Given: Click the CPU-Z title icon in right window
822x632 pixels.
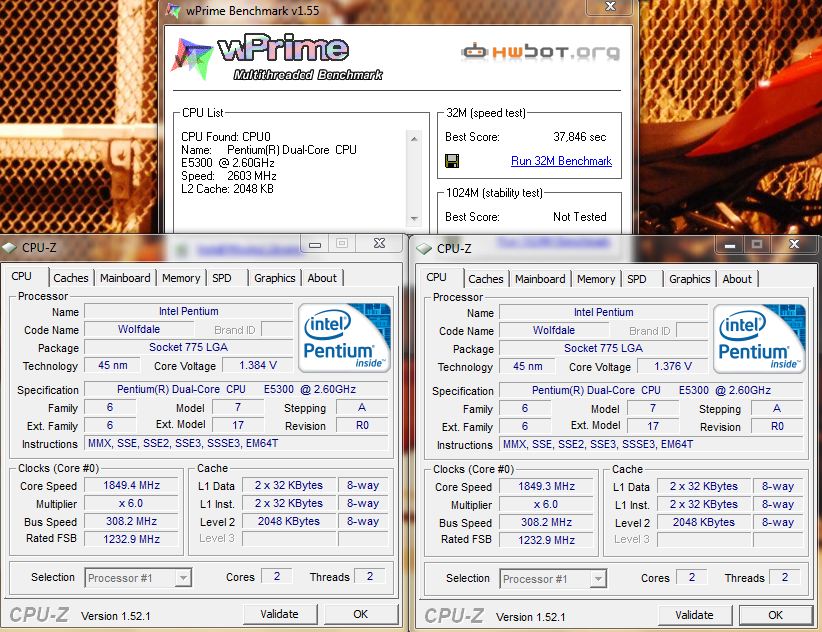Looking at the screenshot, I should point(424,248).
